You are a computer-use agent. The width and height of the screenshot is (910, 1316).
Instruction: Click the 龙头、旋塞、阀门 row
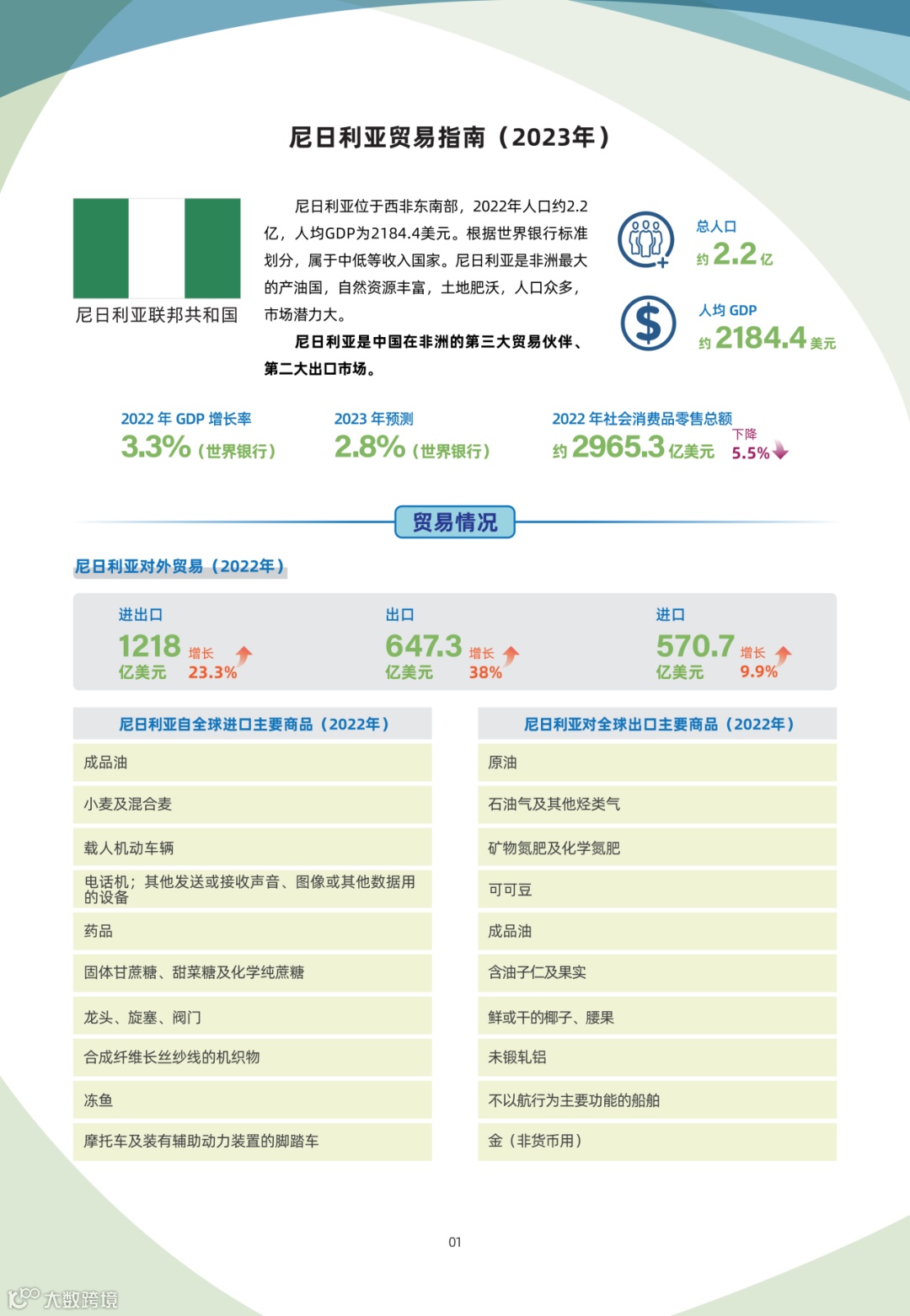(253, 1015)
